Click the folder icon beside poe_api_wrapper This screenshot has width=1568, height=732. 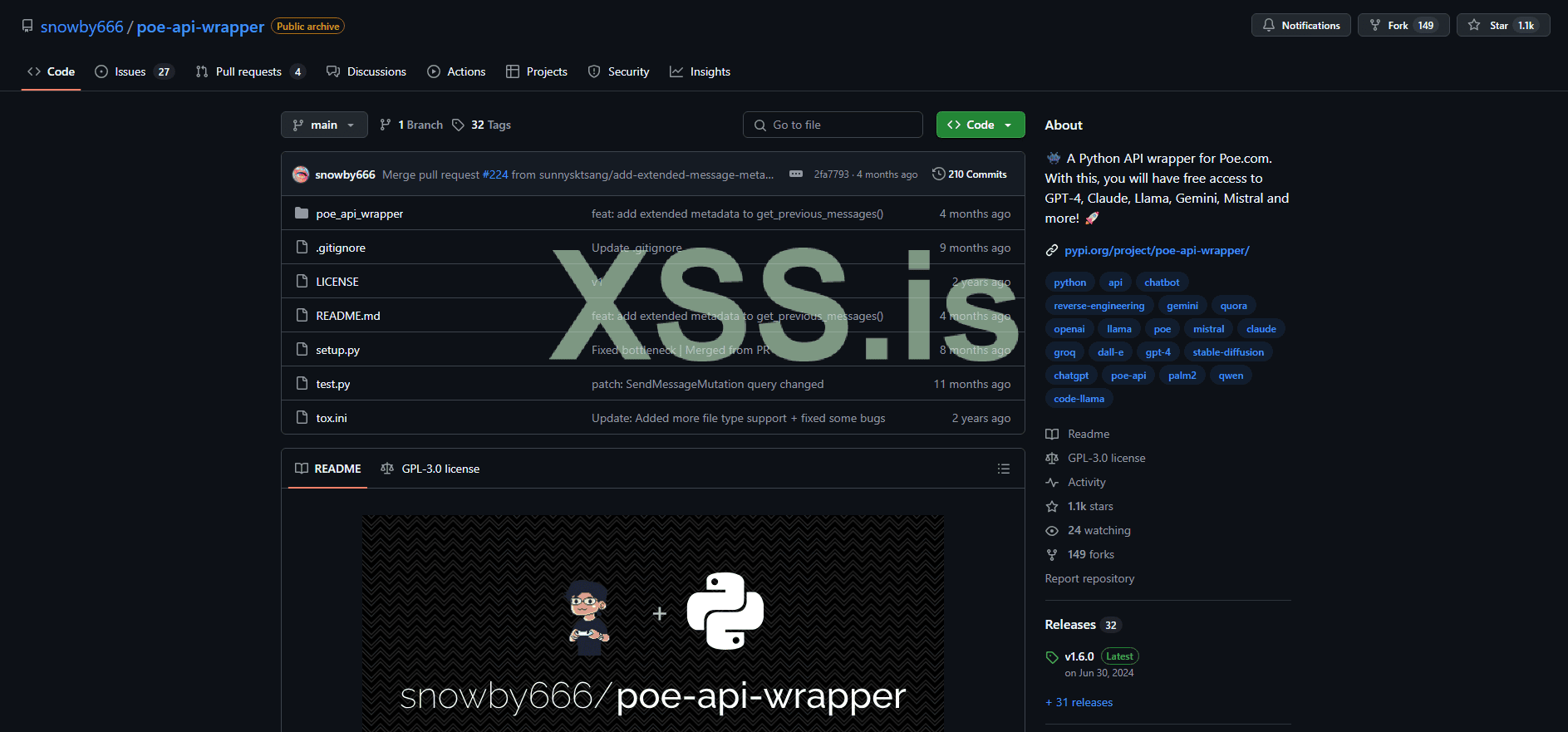click(x=302, y=214)
